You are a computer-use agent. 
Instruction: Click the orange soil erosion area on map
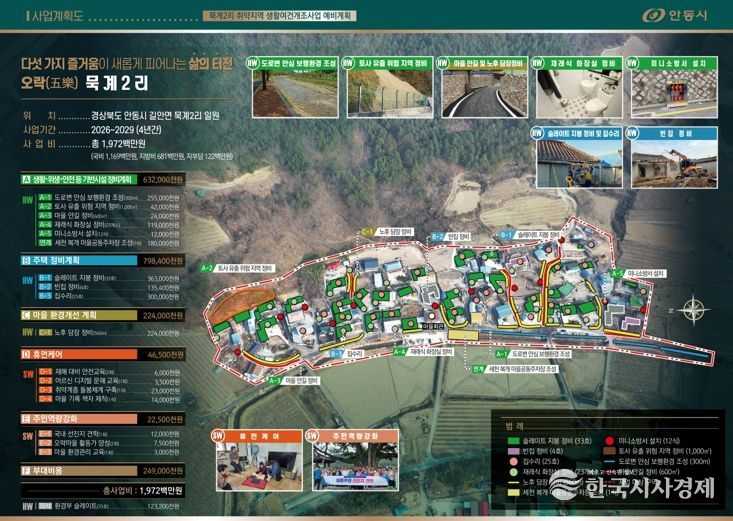[241, 304]
